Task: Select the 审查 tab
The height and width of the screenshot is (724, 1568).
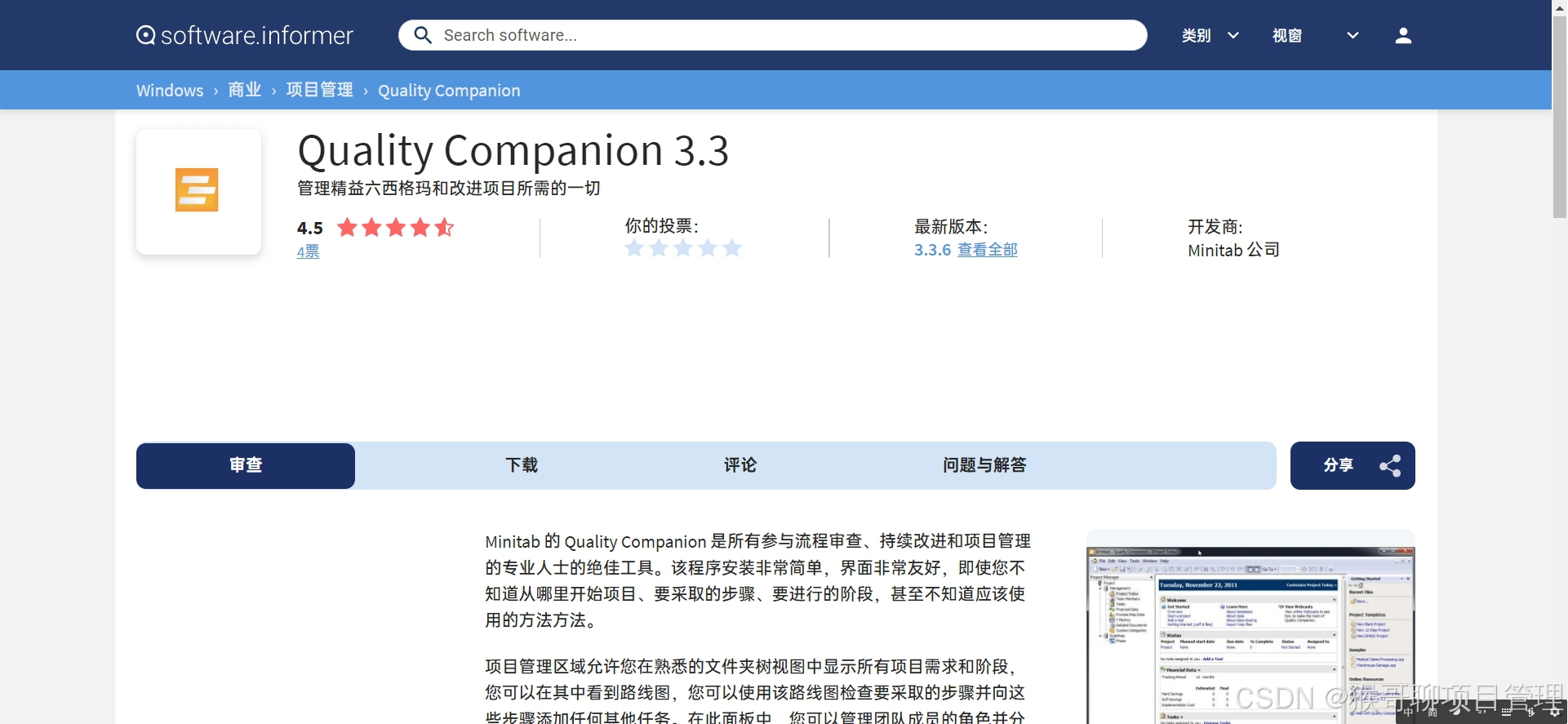Action: click(x=246, y=465)
